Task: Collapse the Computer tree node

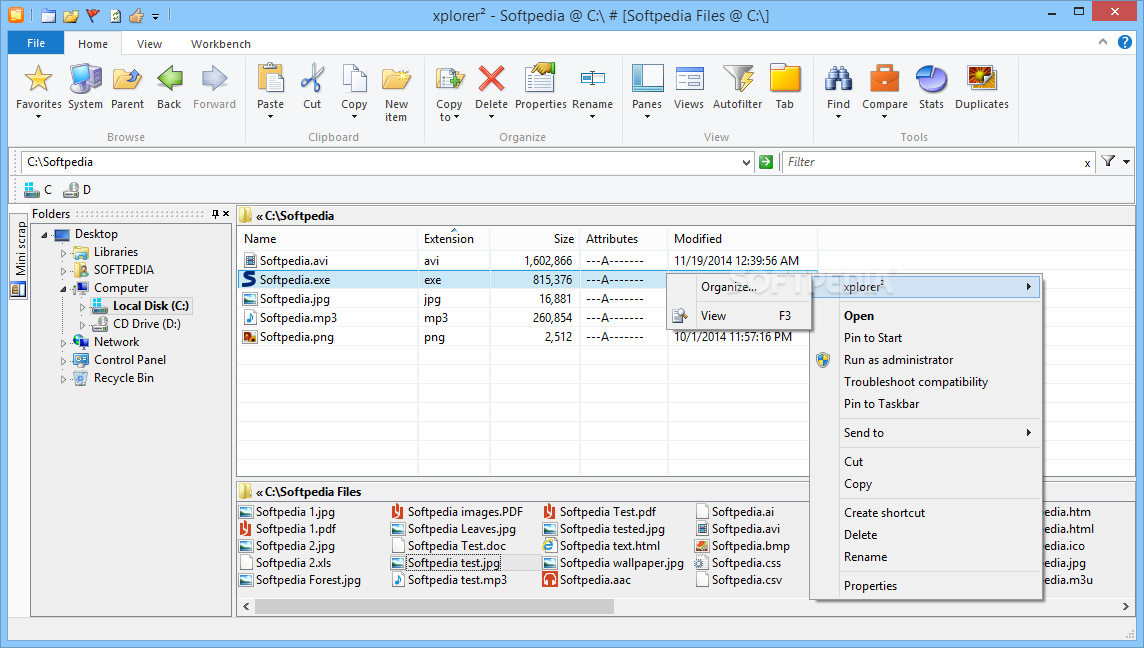Action: click(63, 289)
